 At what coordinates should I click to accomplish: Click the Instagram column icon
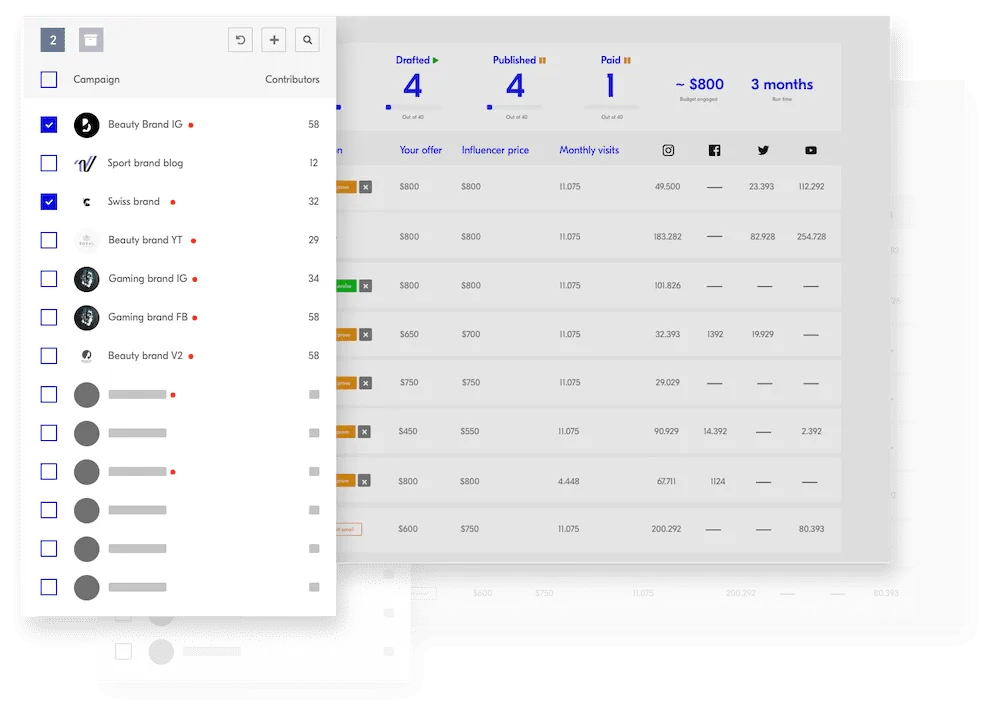point(668,151)
